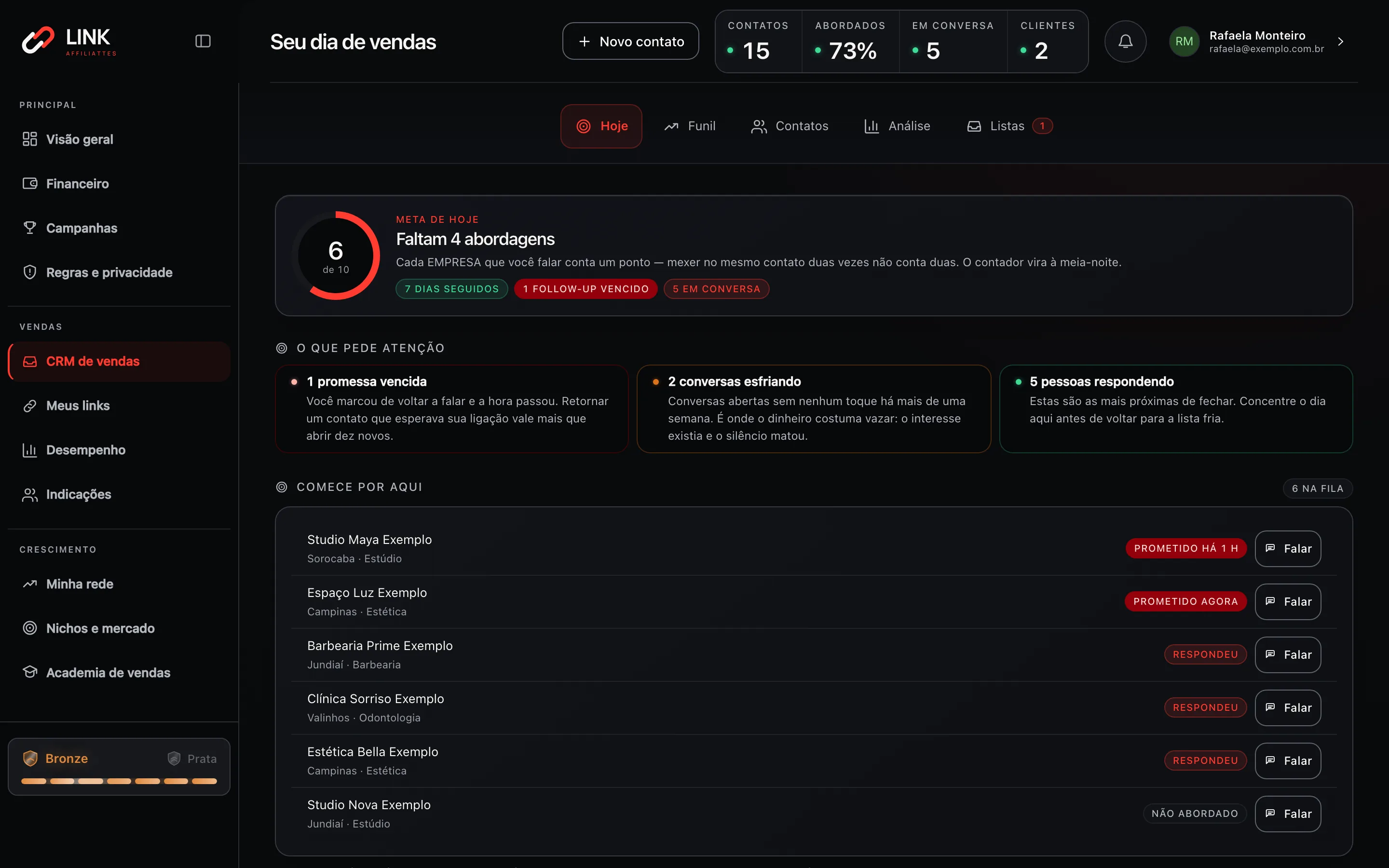Open notifications bell
This screenshot has height=868, width=1389.
[1125, 41]
